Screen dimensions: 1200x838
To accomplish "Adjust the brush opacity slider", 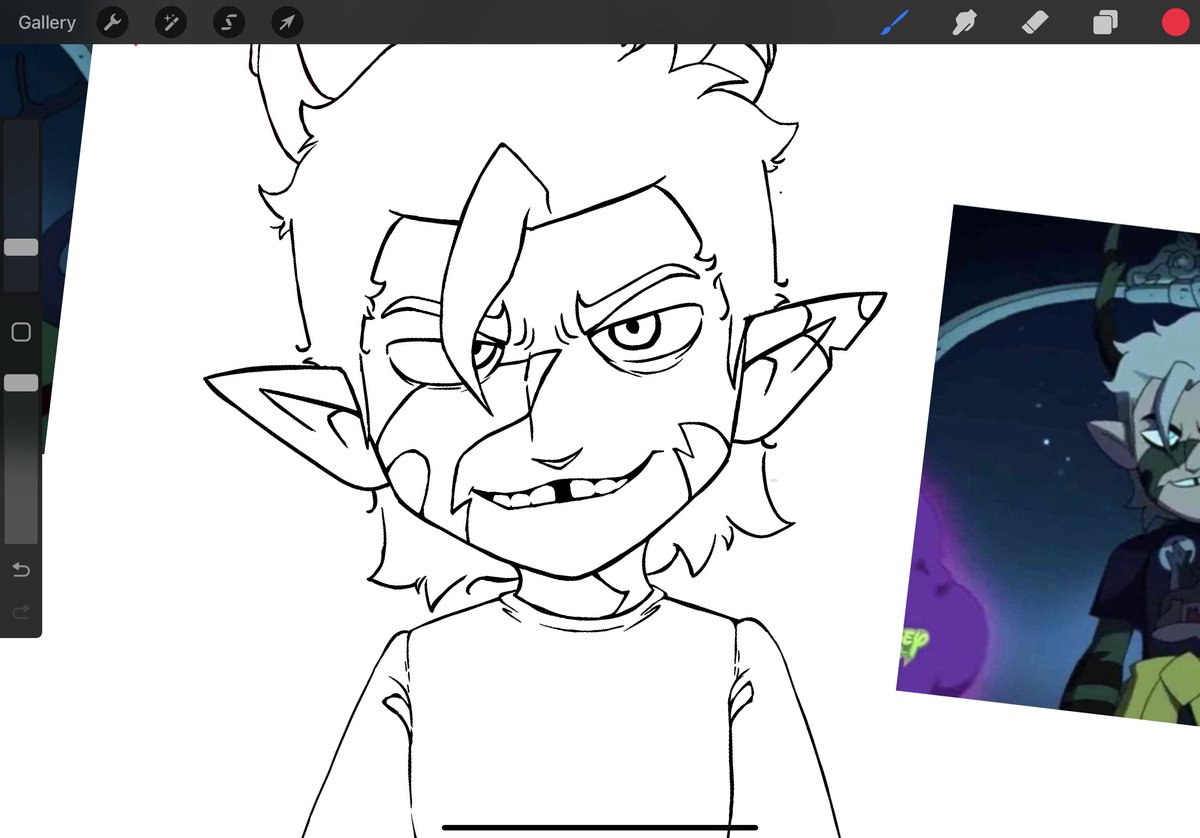I will pos(21,383).
